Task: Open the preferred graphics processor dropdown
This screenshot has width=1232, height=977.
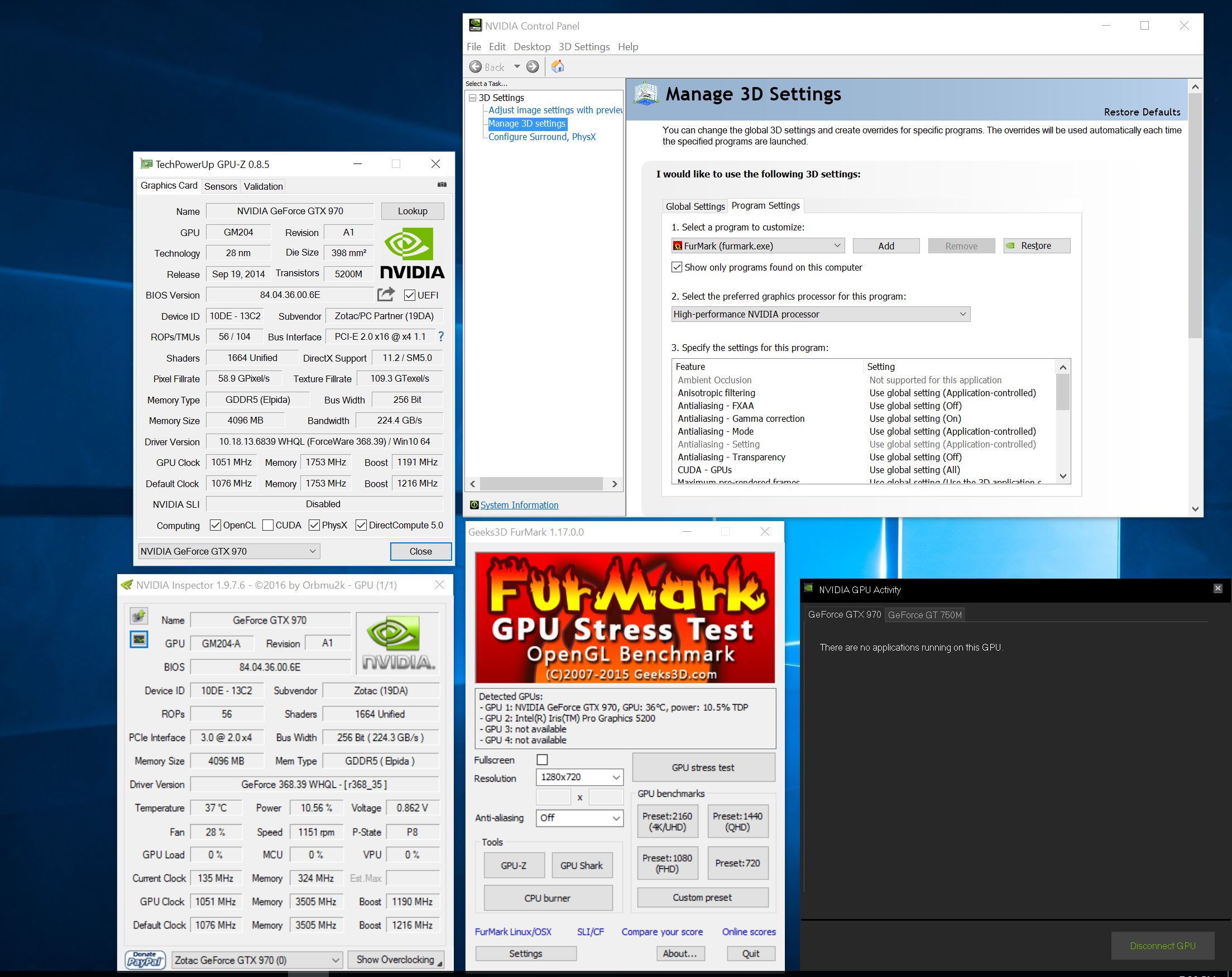Action: [821, 314]
